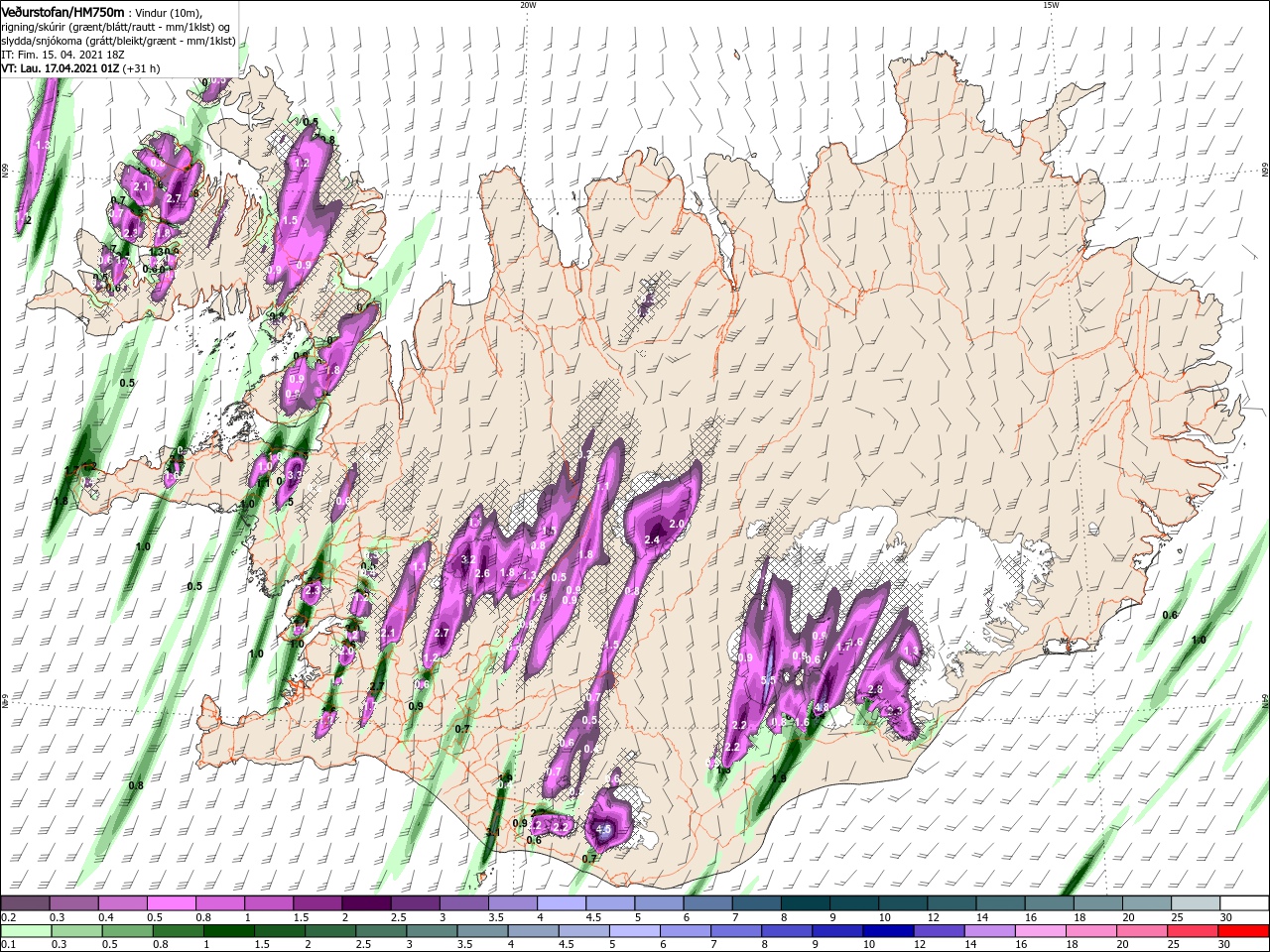Image resolution: width=1270 pixels, height=952 pixels.
Task: Click the 2.8 snow value in the southeast
Action: [875, 689]
